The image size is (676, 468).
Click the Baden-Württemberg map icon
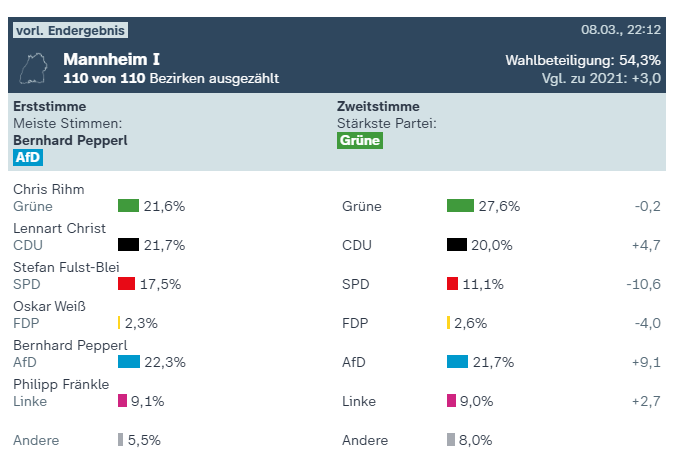tap(36, 67)
